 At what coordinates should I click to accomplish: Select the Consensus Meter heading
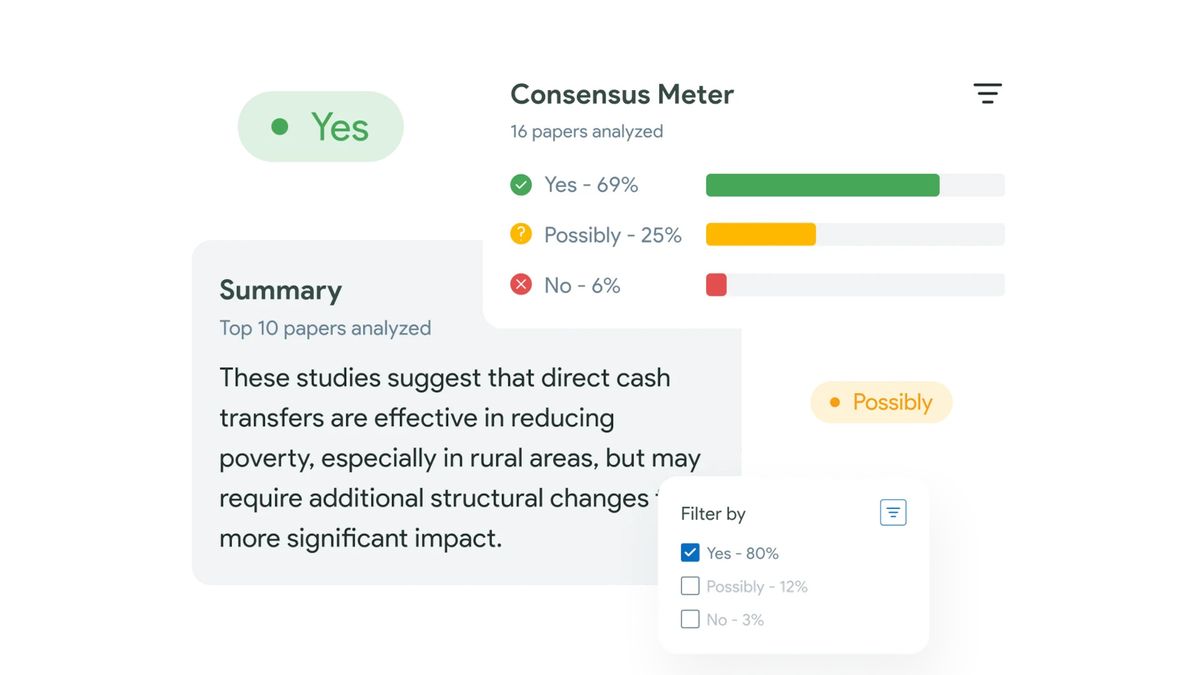click(x=621, y=94)
